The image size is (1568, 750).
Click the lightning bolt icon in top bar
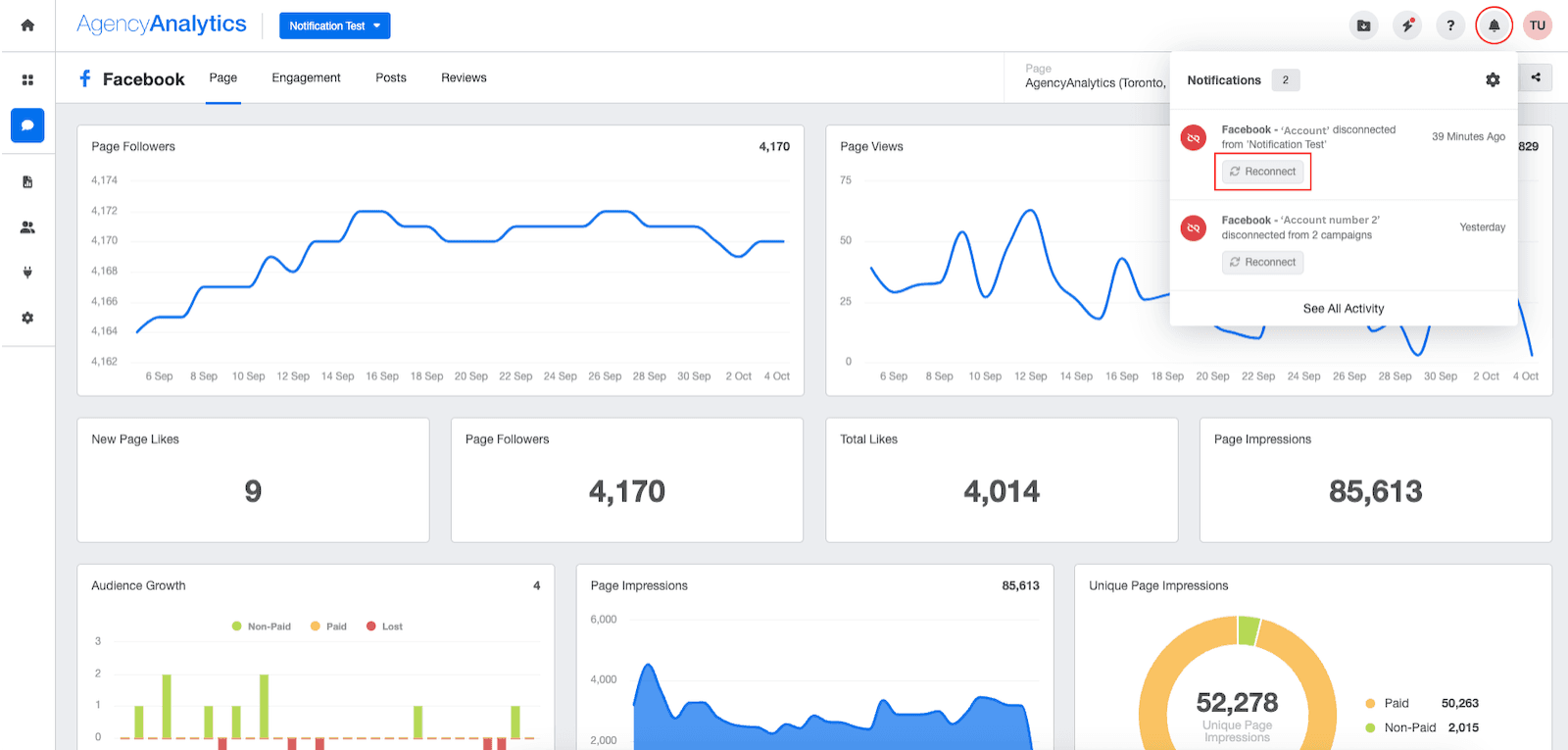1407,25
